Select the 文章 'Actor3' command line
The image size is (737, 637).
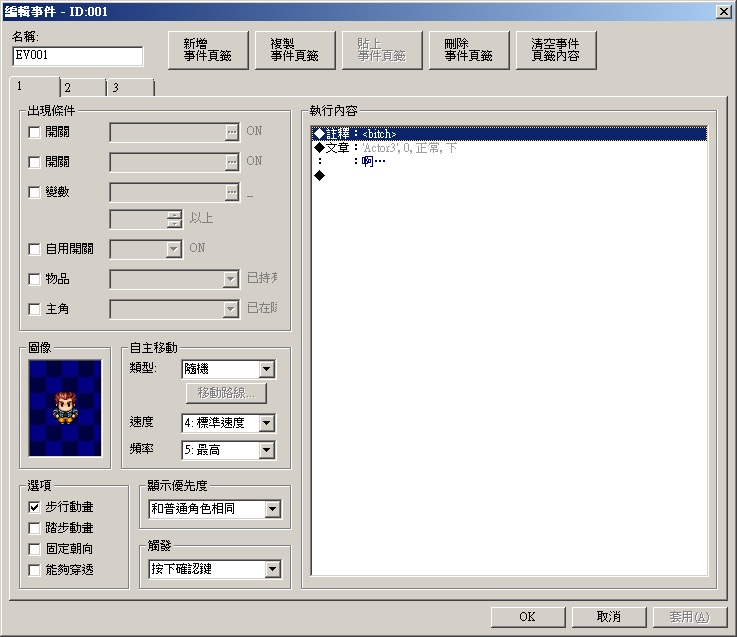509,148
